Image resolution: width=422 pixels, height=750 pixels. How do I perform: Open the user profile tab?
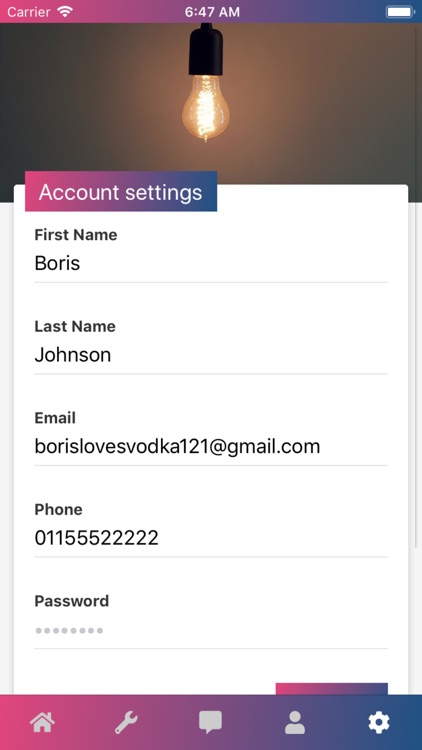295,722
